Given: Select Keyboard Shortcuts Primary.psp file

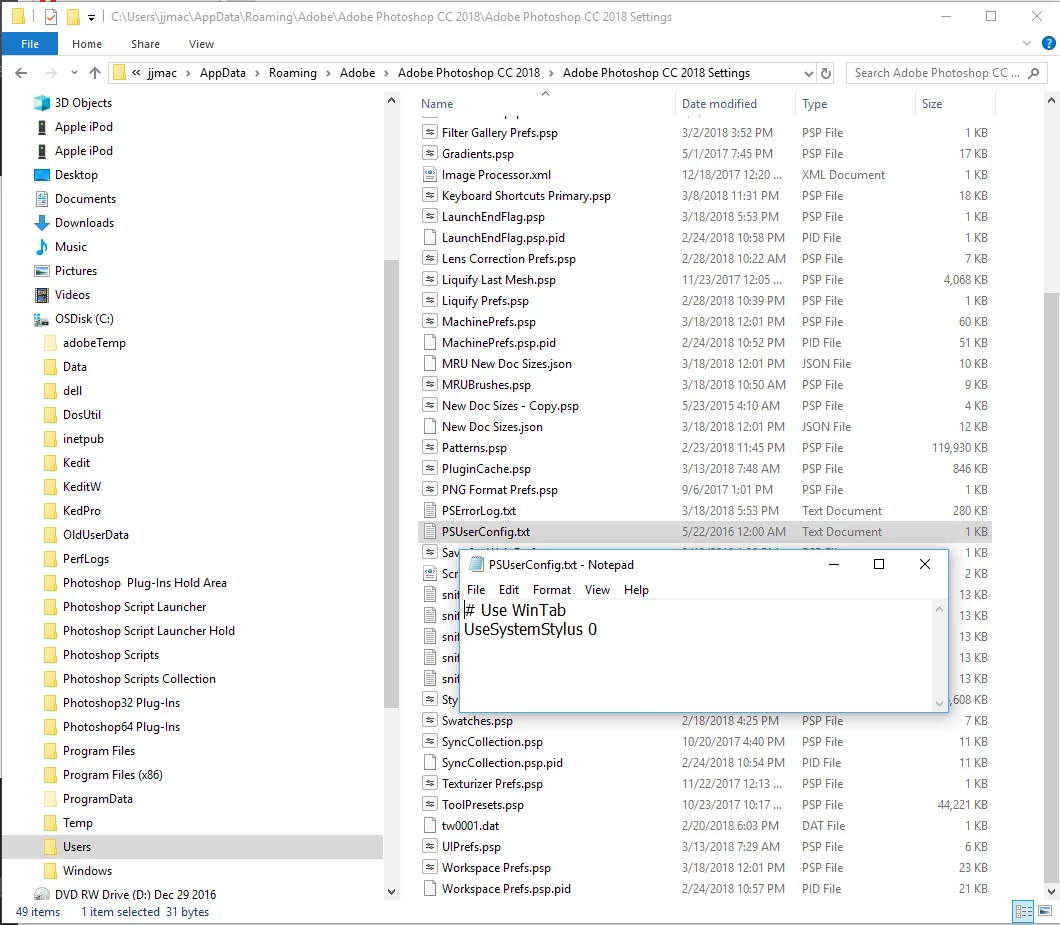Looking at the screenshot, I should point(526,195).
